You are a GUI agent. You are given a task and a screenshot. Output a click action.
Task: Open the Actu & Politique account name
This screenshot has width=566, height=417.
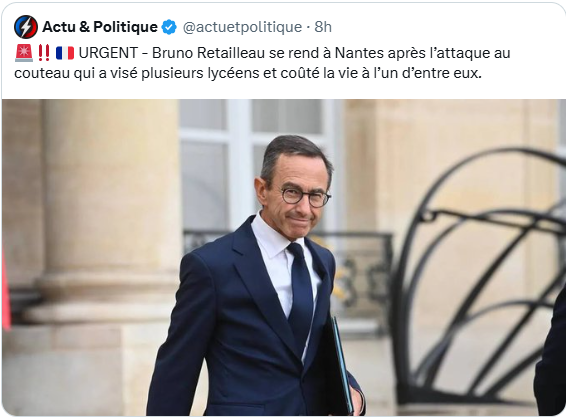click(x=100, y=27)
